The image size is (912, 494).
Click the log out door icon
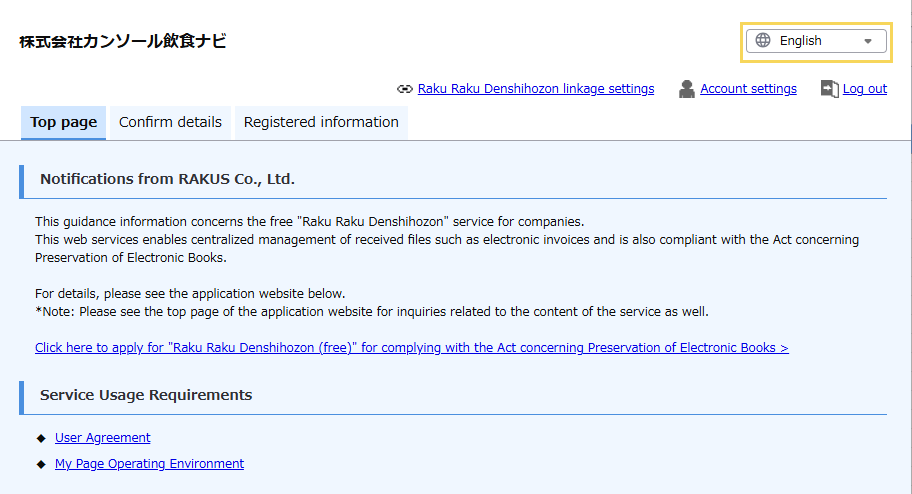point(829,89)
